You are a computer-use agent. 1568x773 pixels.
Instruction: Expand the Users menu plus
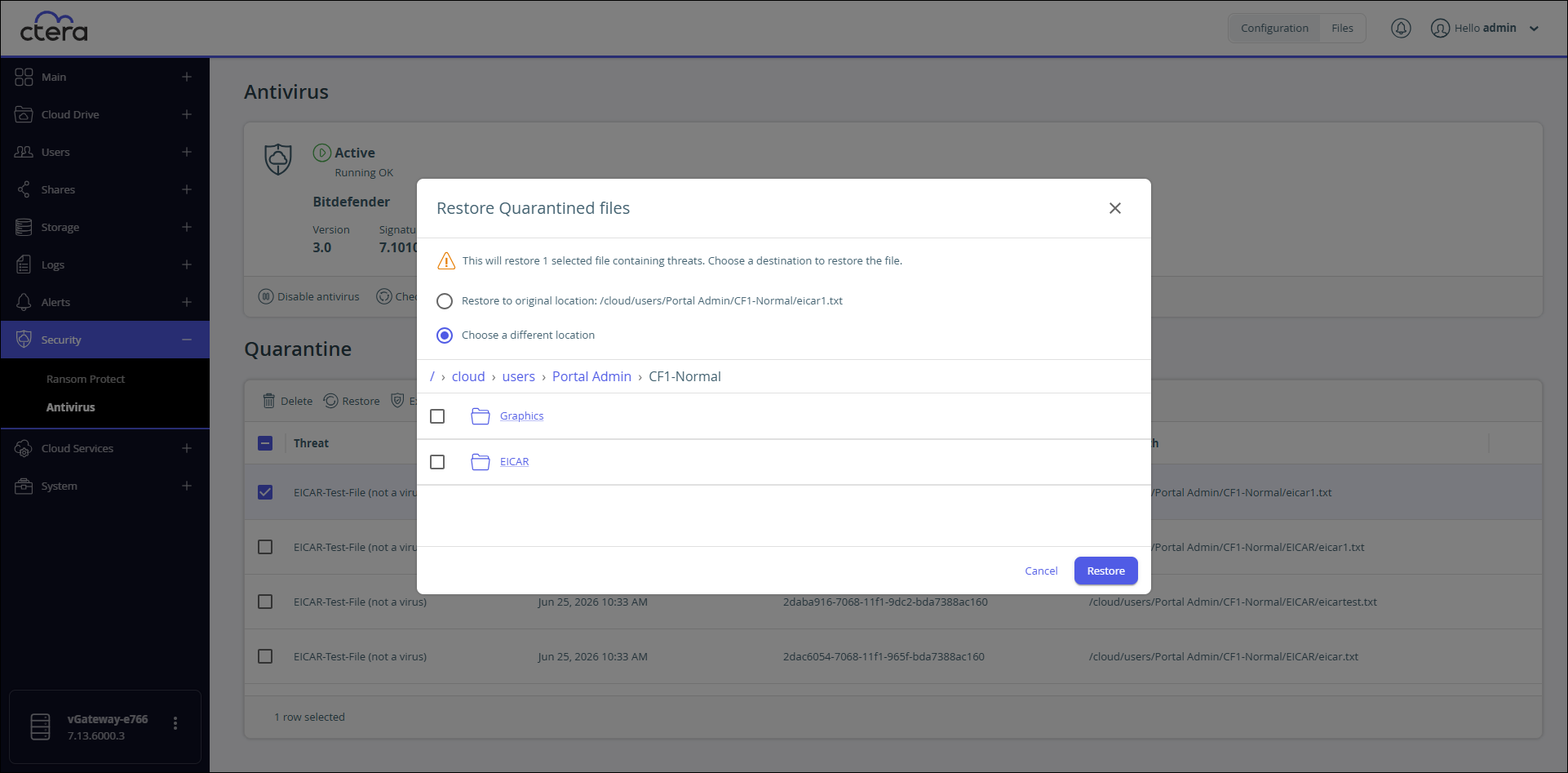click(187, 152)
